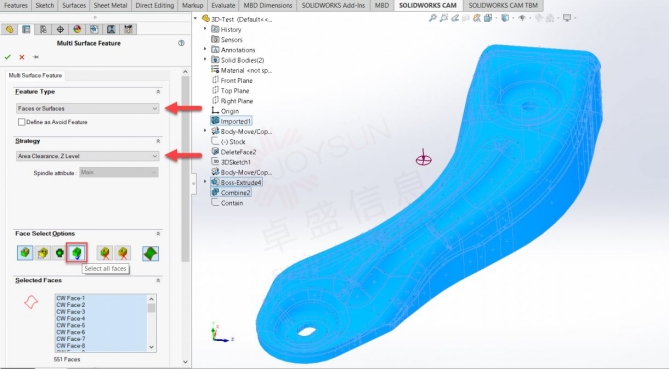The width and height of the screenshot is (669, 369).
Task: Select the first face select option icon
Action: [x=25, y=253]
